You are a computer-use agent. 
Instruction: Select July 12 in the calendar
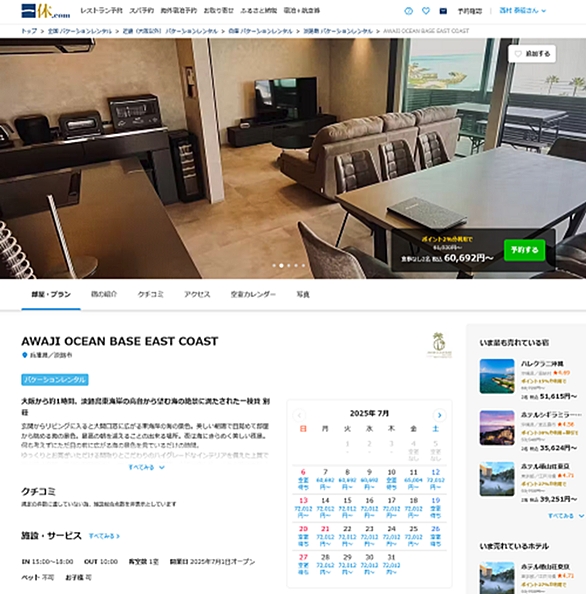(436, 480)
